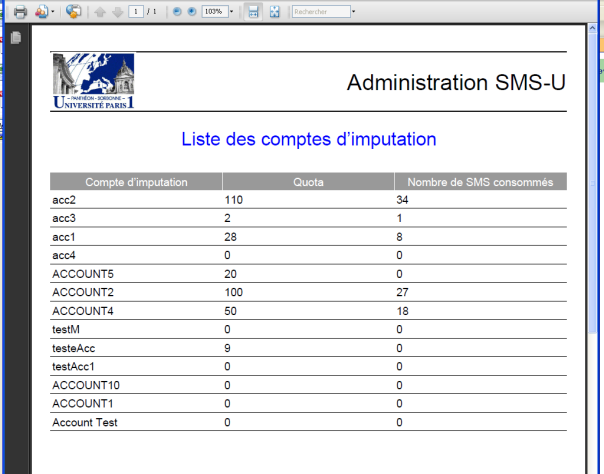The image size is (604, 474).
Task: Click the 103% zoom value field
Action: tap(212, 12)
